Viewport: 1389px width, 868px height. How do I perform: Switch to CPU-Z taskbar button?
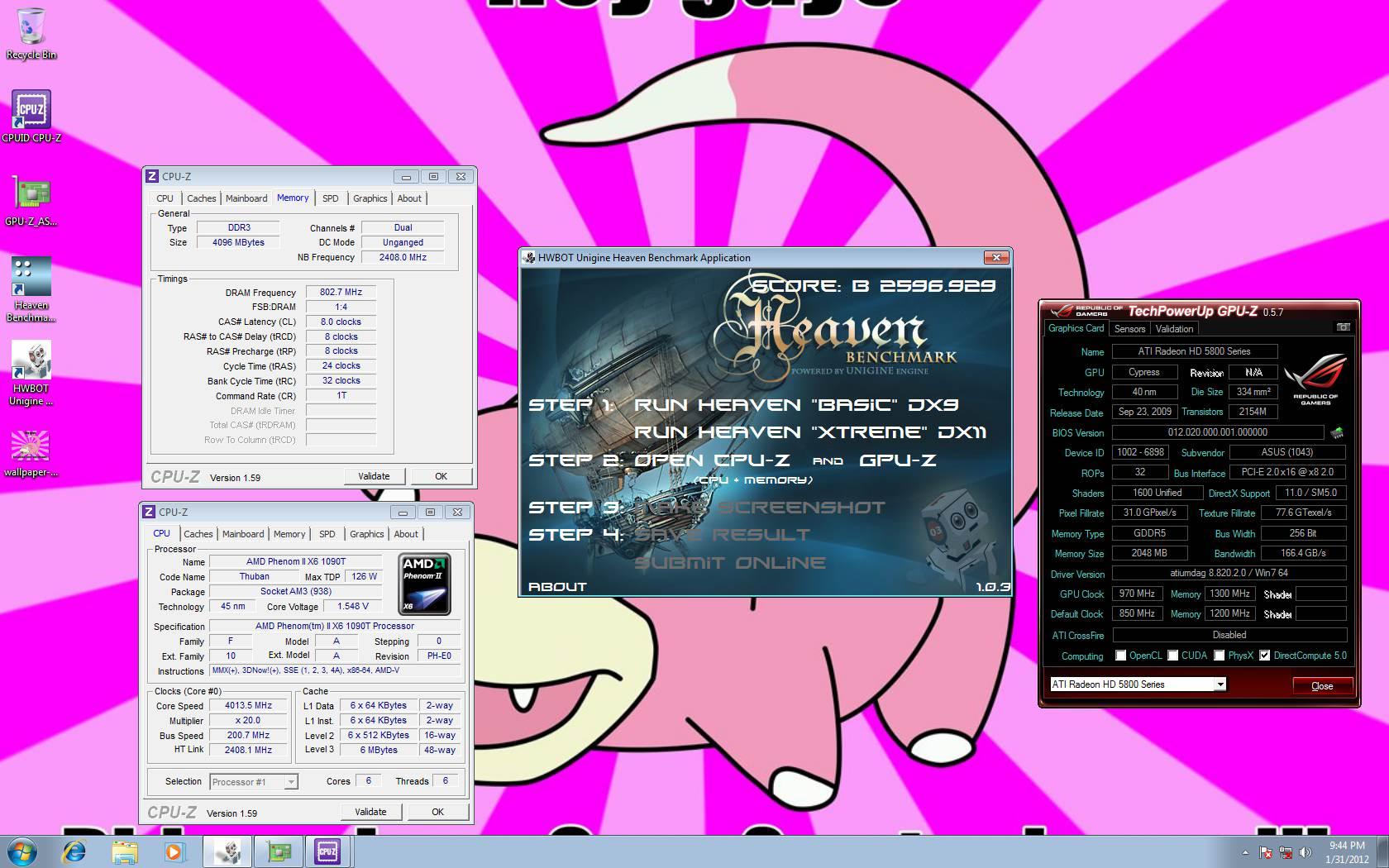click(328, 851)
